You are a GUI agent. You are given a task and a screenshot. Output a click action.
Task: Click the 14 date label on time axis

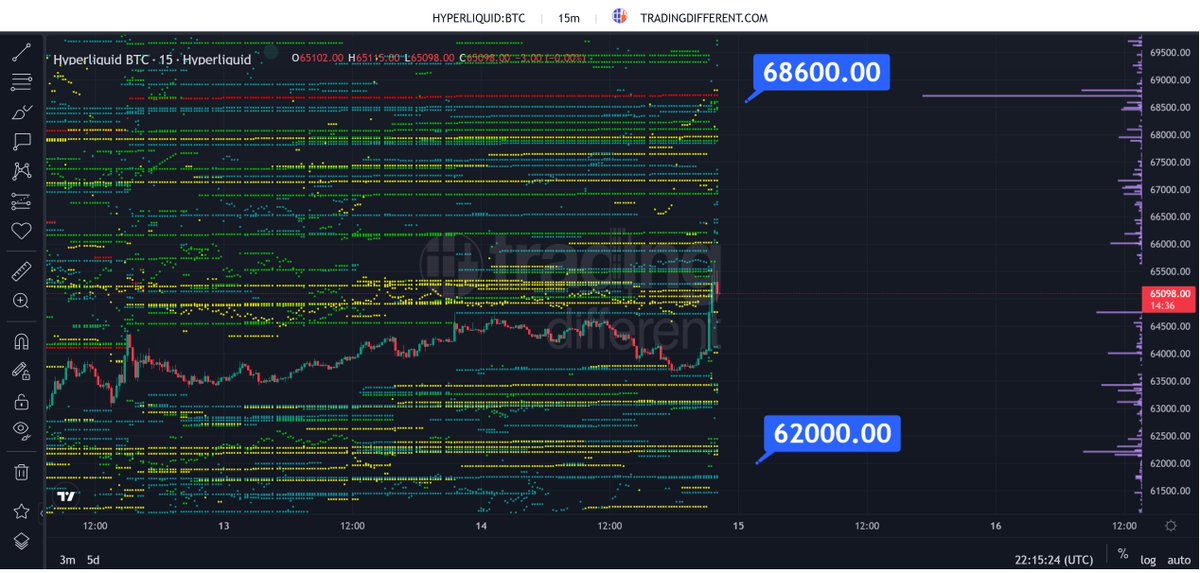(481, 526)
